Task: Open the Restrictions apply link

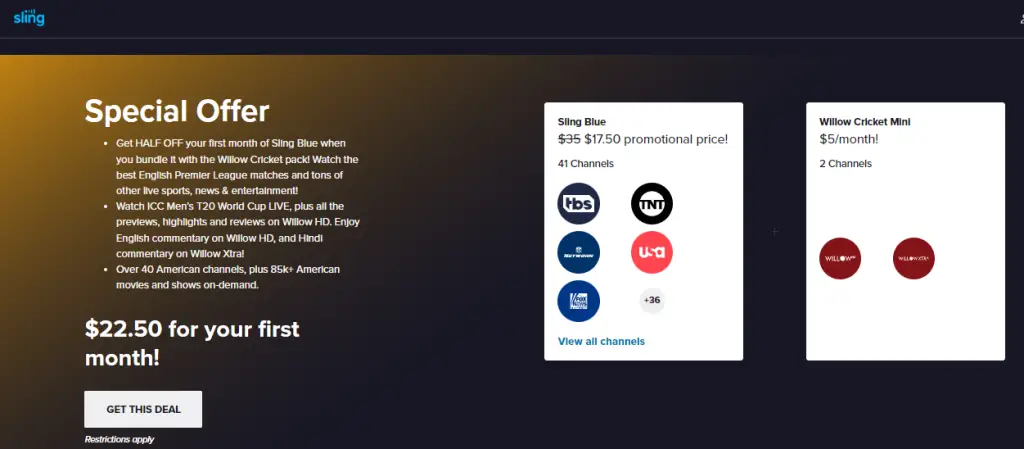Action: pyautogui.click(x=119, y=439)
